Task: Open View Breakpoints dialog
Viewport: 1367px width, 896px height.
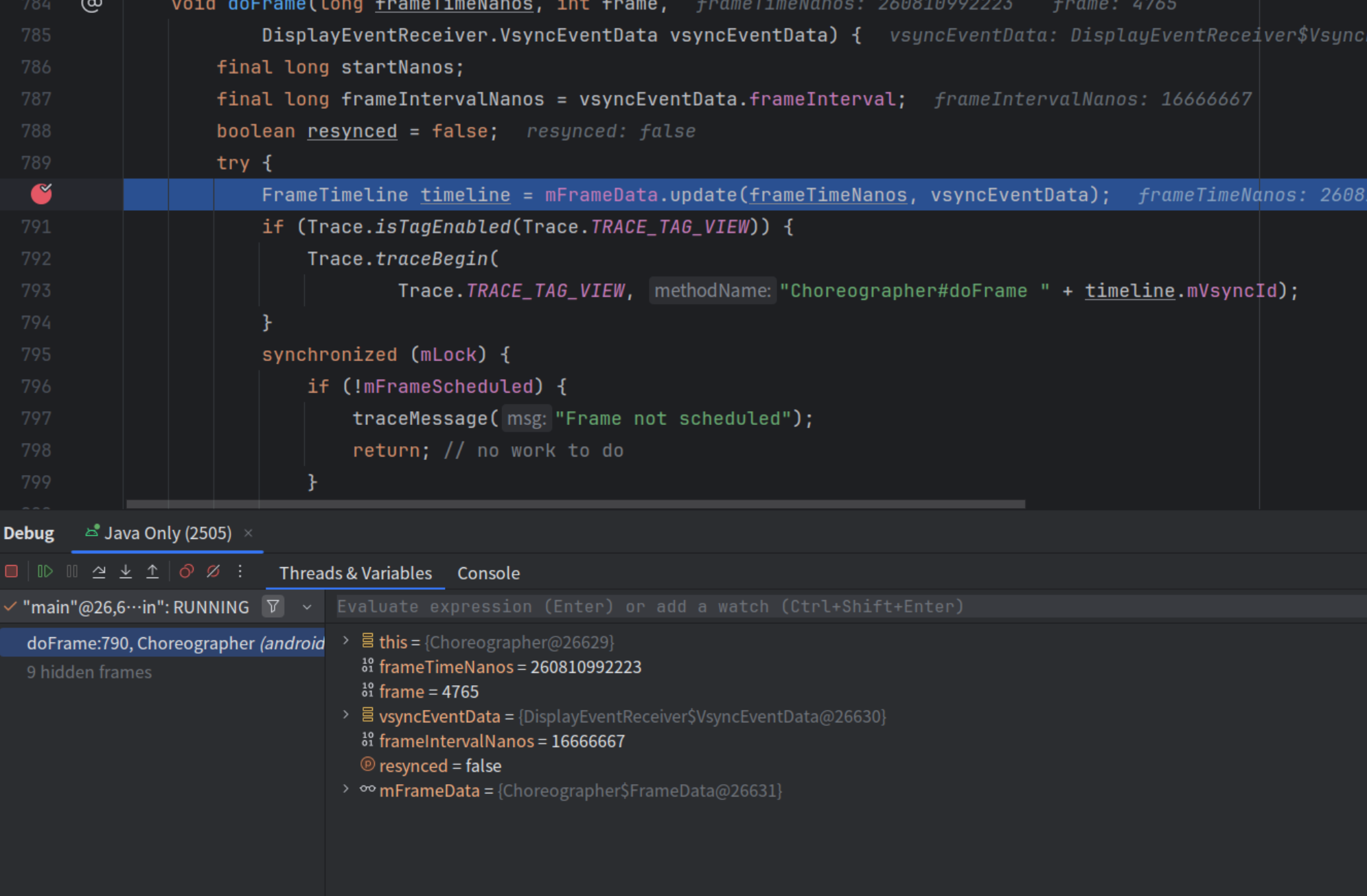Action: [x=186, y=571]
